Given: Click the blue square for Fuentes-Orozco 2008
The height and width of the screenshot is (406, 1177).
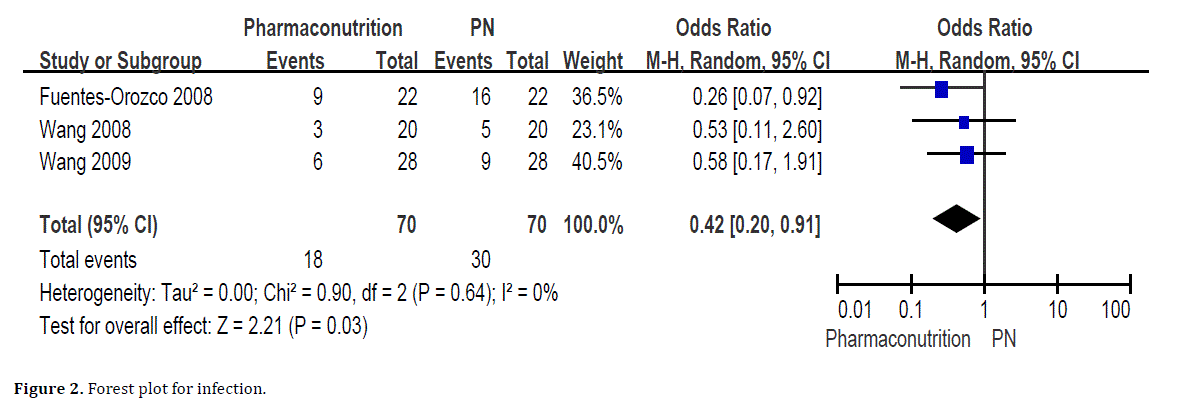Looking at the screenshot, I should (x=941, y=89).
